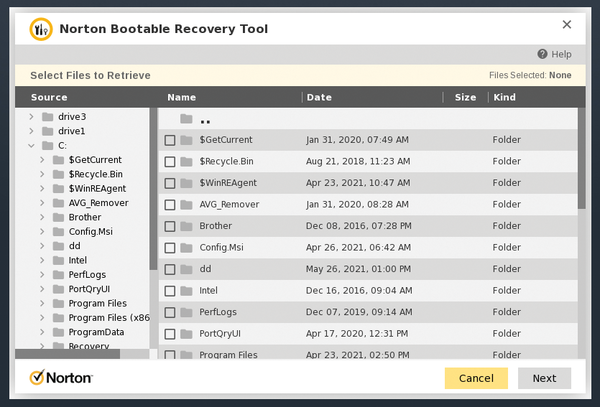The height and width of the screenshot is (407, 600).
Task: Click the Brother folder icon in file list
Action: coord(186,226)
